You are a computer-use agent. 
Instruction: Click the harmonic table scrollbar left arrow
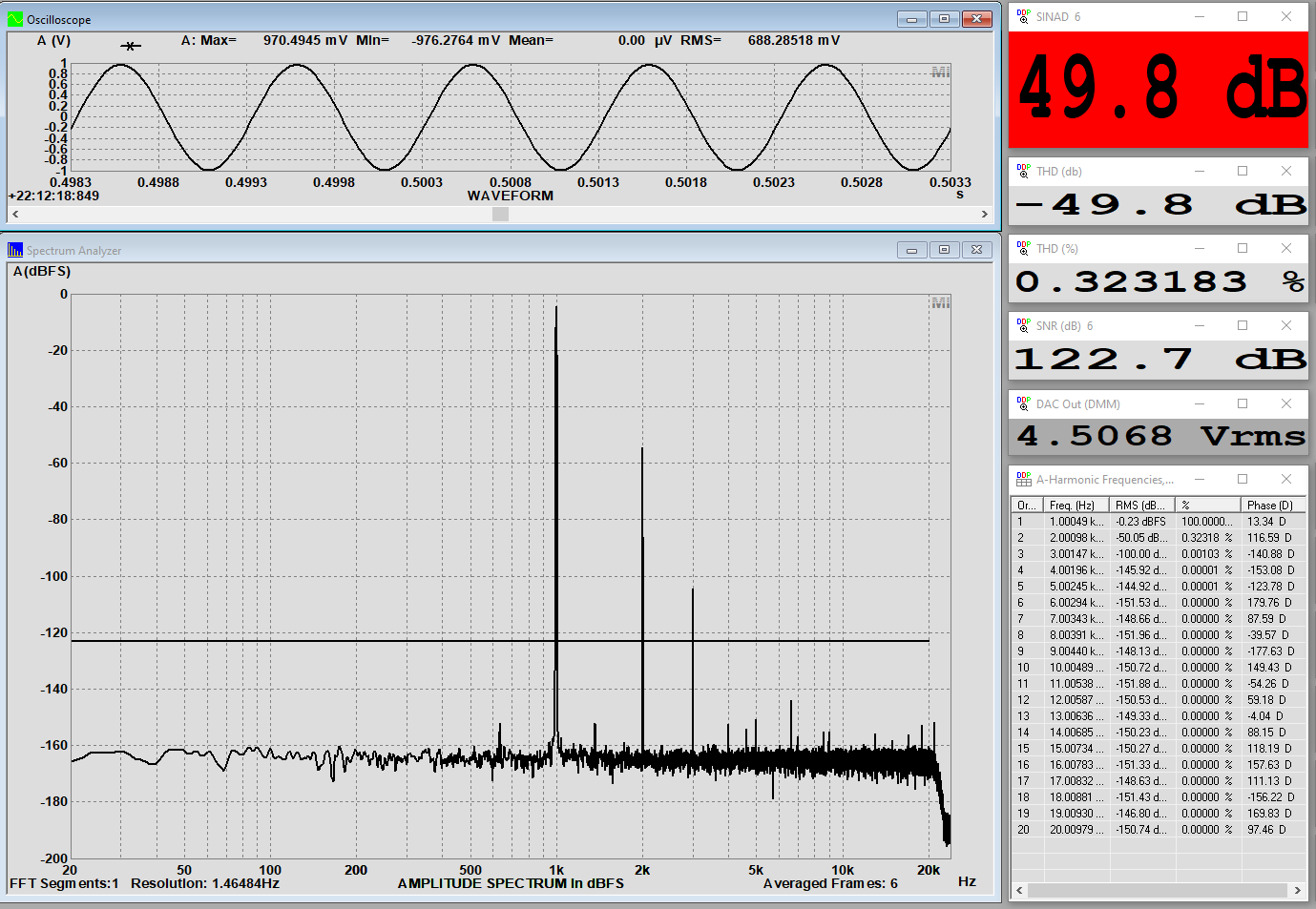(x=1019, y=890)
